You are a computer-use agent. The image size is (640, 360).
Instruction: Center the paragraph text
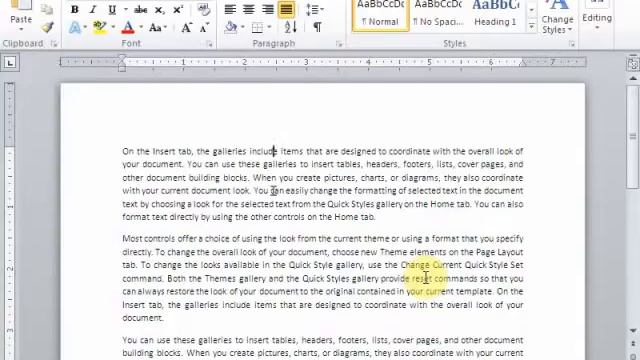(x=249, y=9)
